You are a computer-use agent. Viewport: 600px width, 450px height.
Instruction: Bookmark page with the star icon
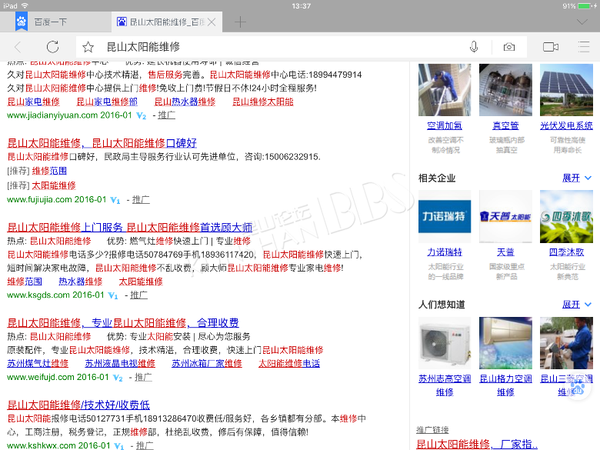pos(88,47)
